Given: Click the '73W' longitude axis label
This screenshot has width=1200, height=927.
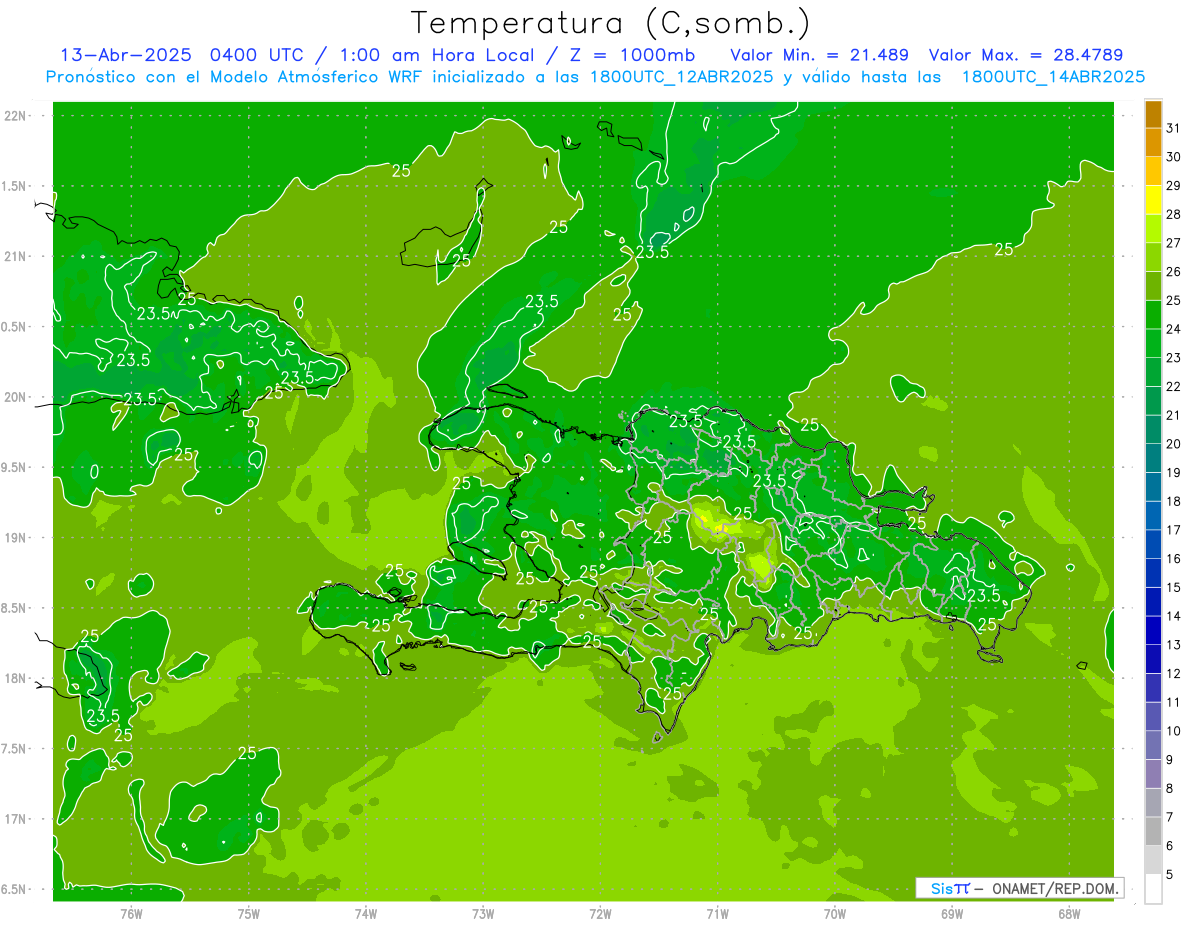Looking at the screenshot, I should tap(483, 913).
